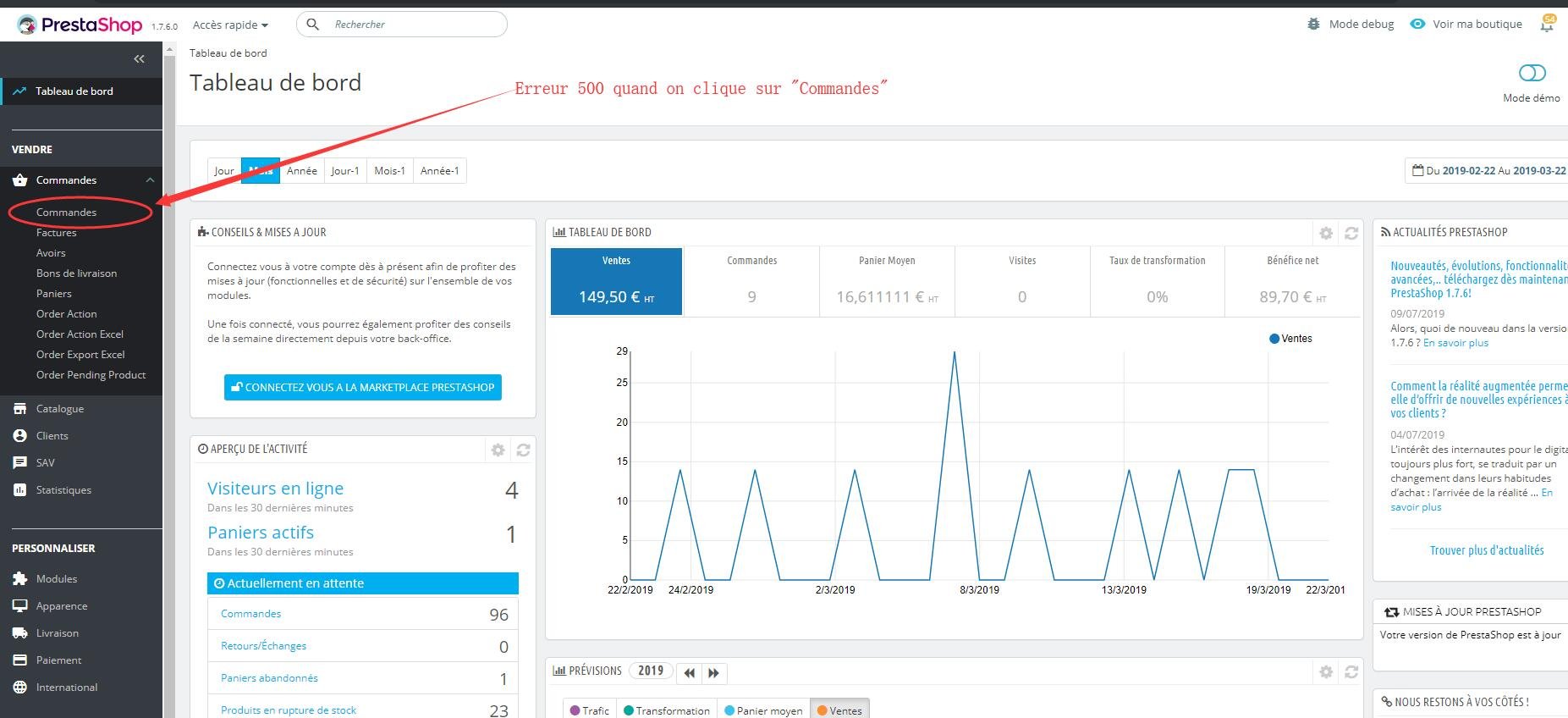Show the Commandes metric in chart
1568x718 pixels.
[751, 281]
